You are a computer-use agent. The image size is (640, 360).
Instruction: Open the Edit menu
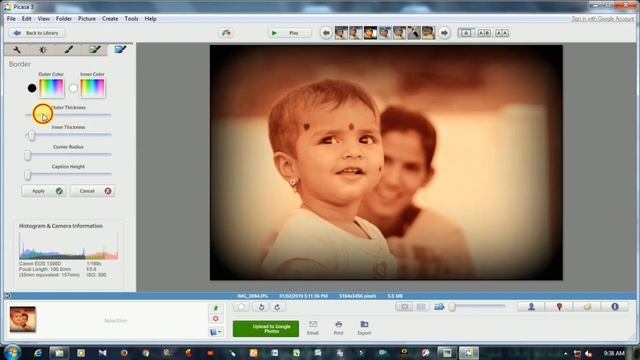(x=27, y=19)
